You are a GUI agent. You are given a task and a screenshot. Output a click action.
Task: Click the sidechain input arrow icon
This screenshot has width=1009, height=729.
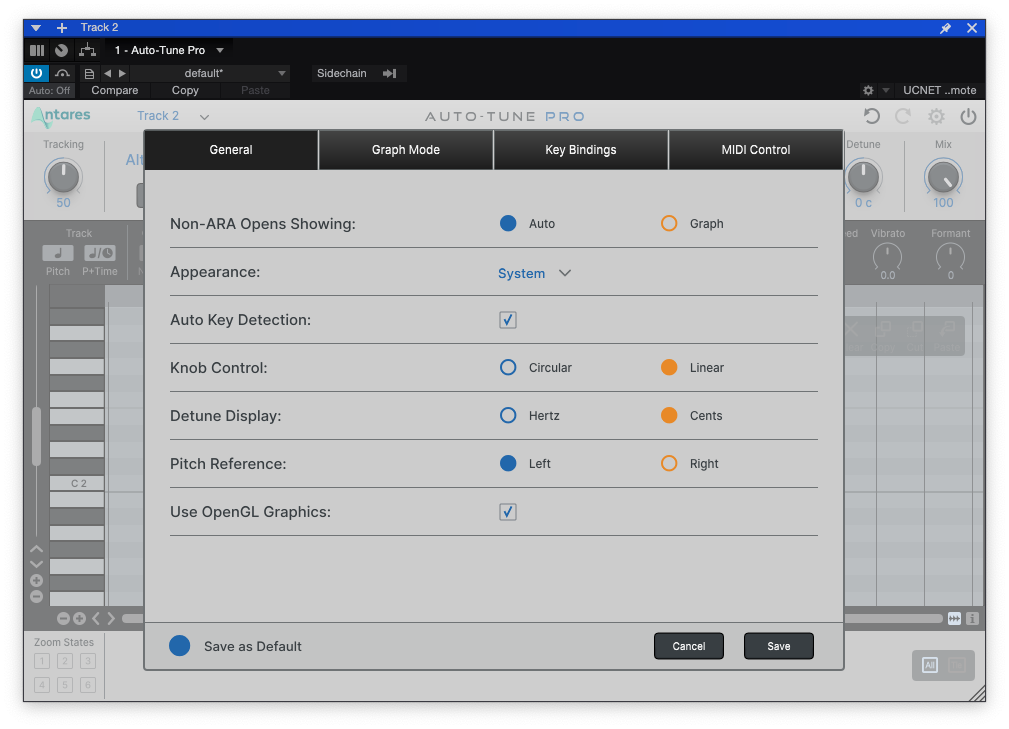click(389, 73)
